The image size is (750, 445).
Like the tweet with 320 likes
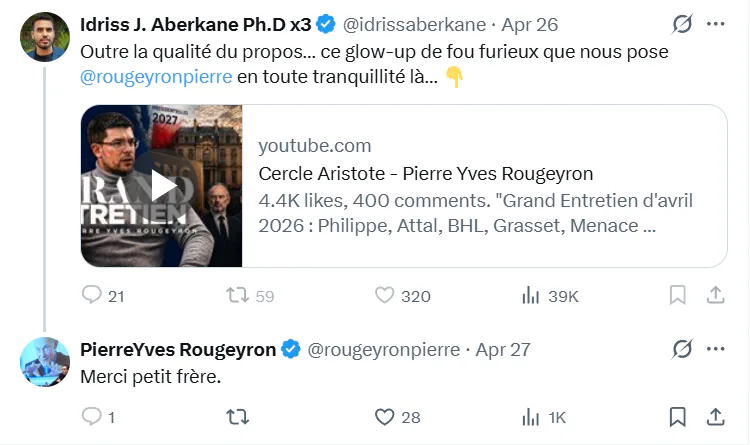click(384, 295)
